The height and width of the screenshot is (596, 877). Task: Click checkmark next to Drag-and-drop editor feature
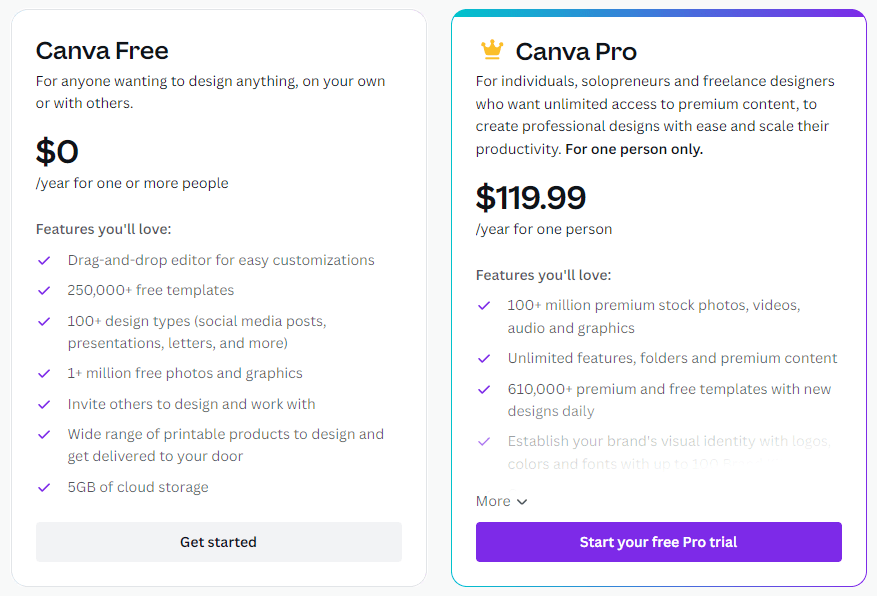point(44,260)
